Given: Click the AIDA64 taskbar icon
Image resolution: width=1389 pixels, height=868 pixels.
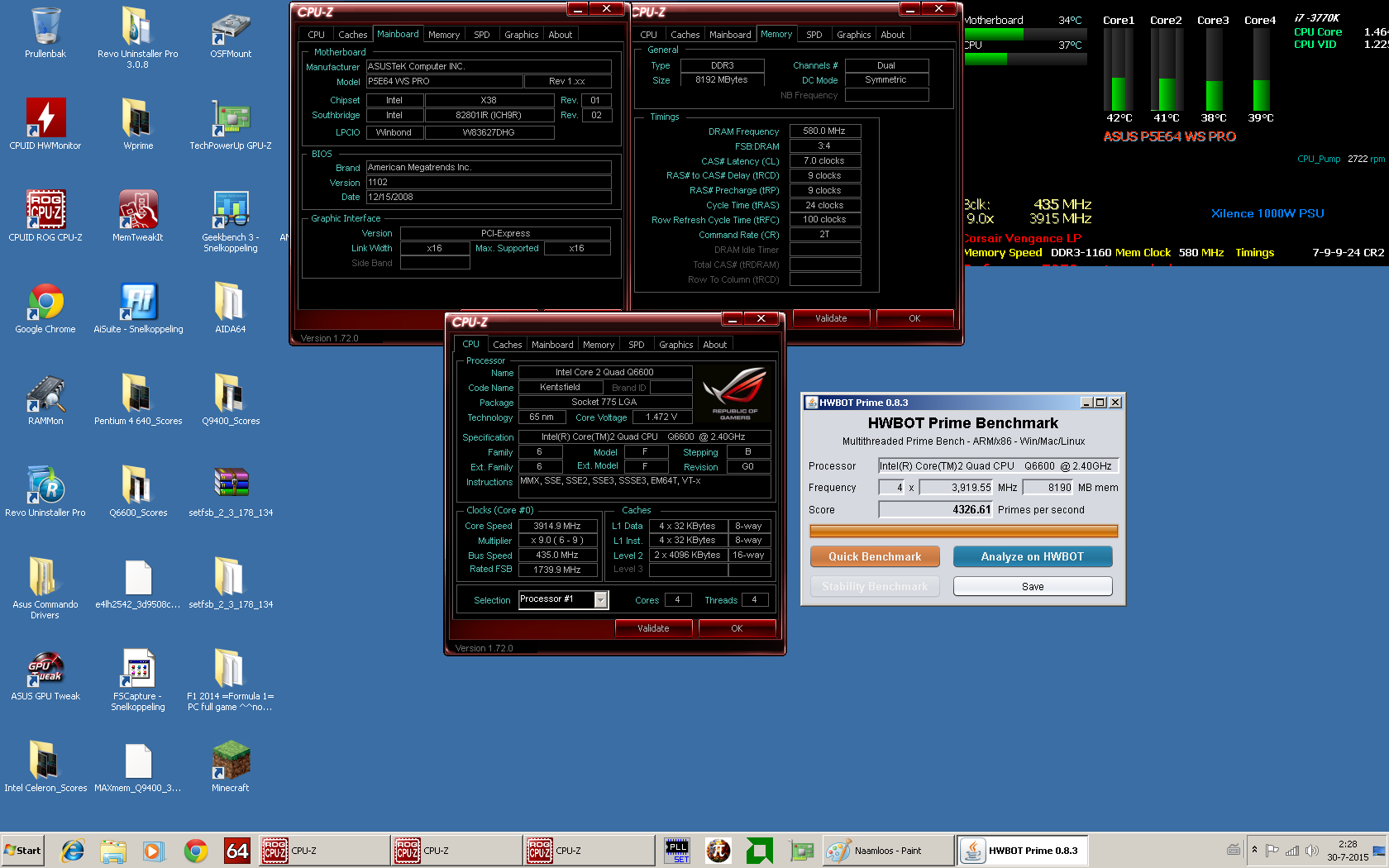Looking at the screenshot, I should [237, 851].
